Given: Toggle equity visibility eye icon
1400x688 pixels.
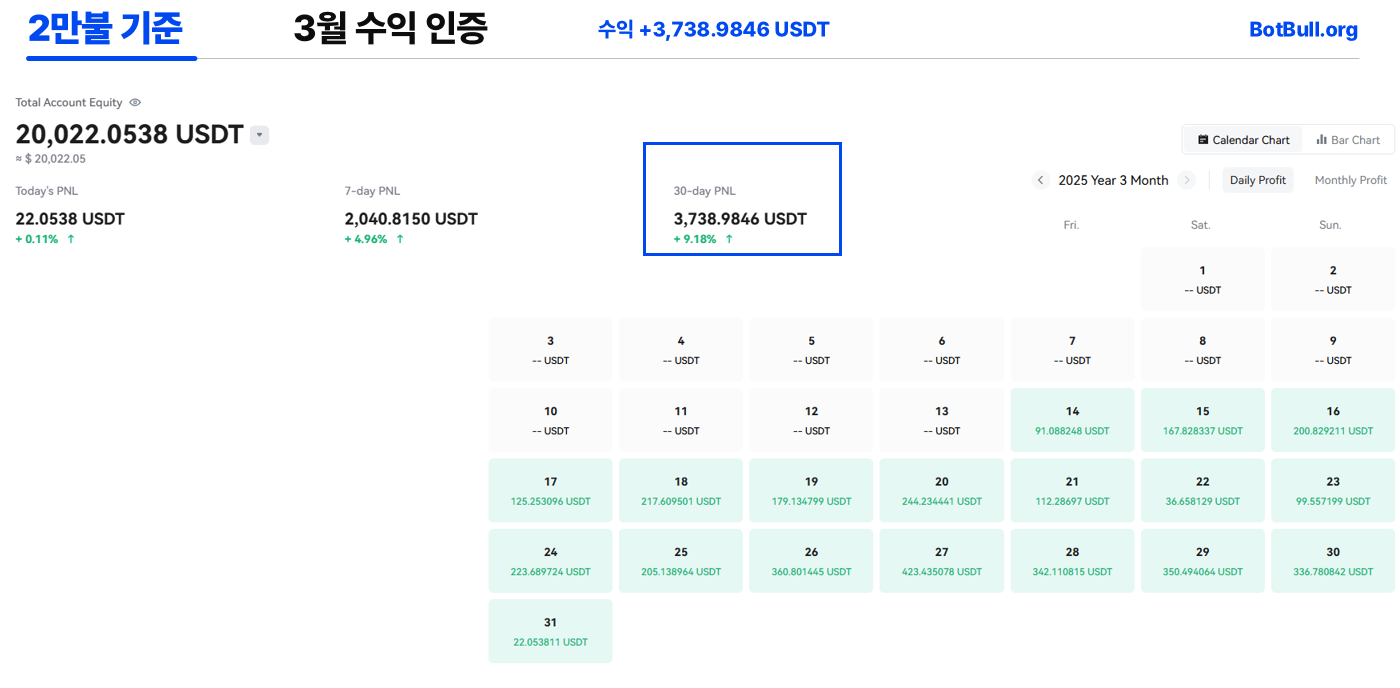Looking at the screenshot, I should pyautogui.click(x=135, y=103).
